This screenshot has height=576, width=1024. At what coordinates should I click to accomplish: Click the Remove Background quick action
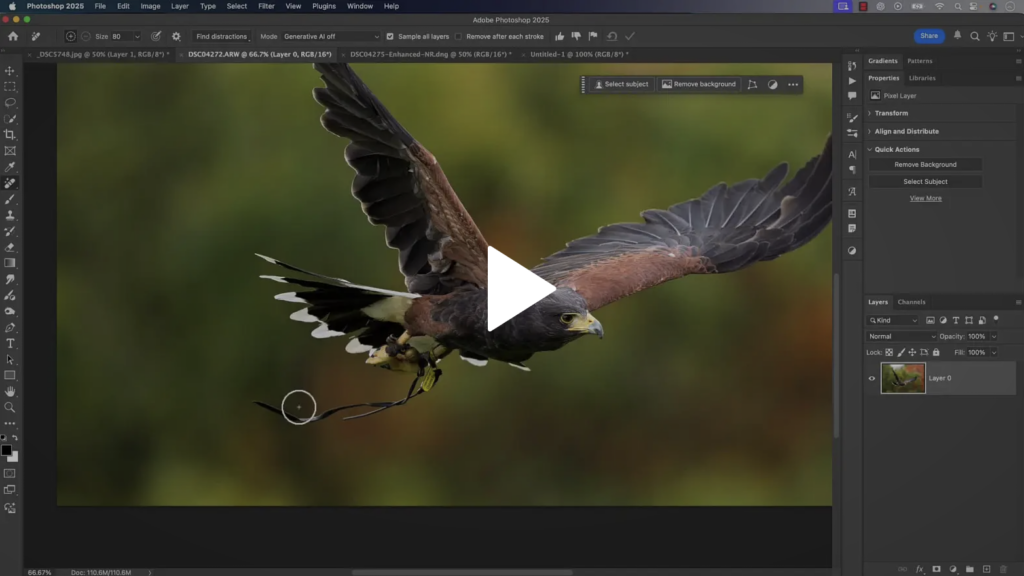[925, 164]
